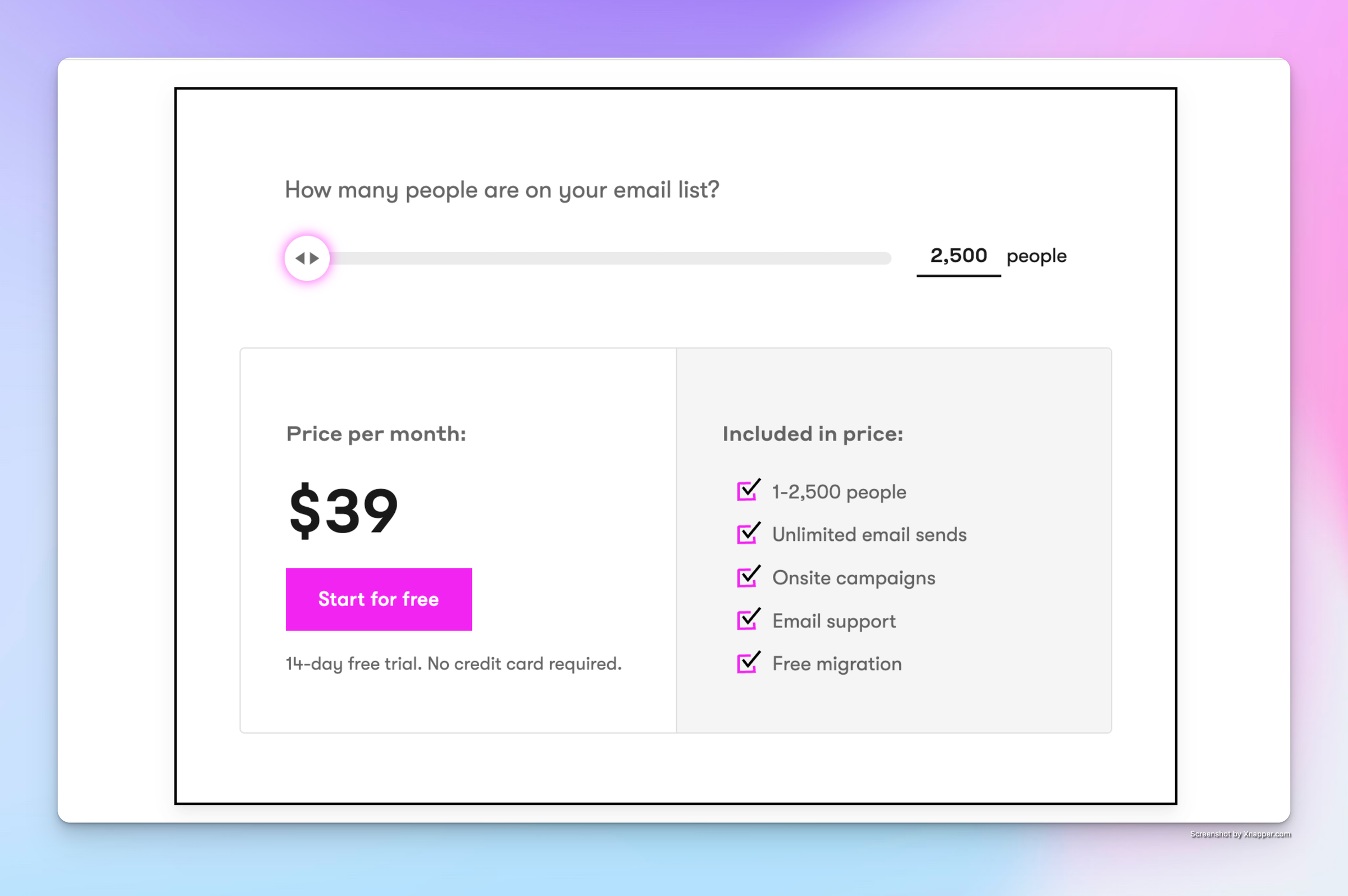Click the $39 monthly price amount
This screenshot has height=896, width=1348.
343,510
